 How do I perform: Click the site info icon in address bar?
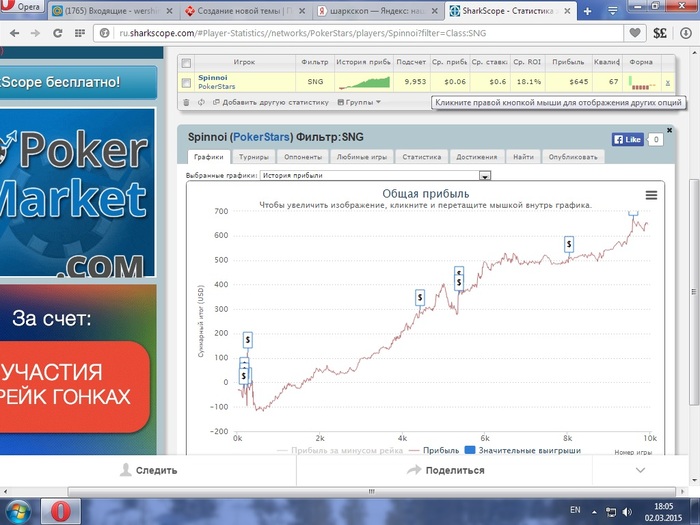coord(104,33)
